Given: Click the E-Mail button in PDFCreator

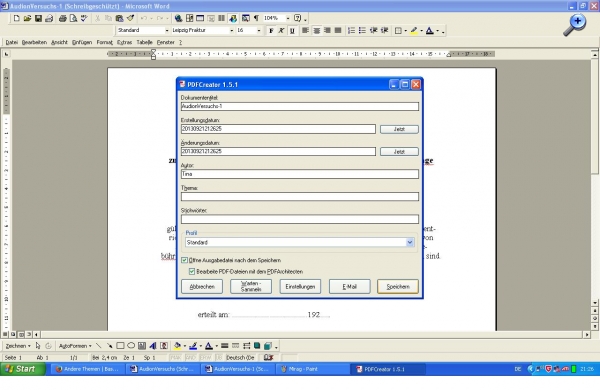Looking at the screenshot, I should point(349,286).
